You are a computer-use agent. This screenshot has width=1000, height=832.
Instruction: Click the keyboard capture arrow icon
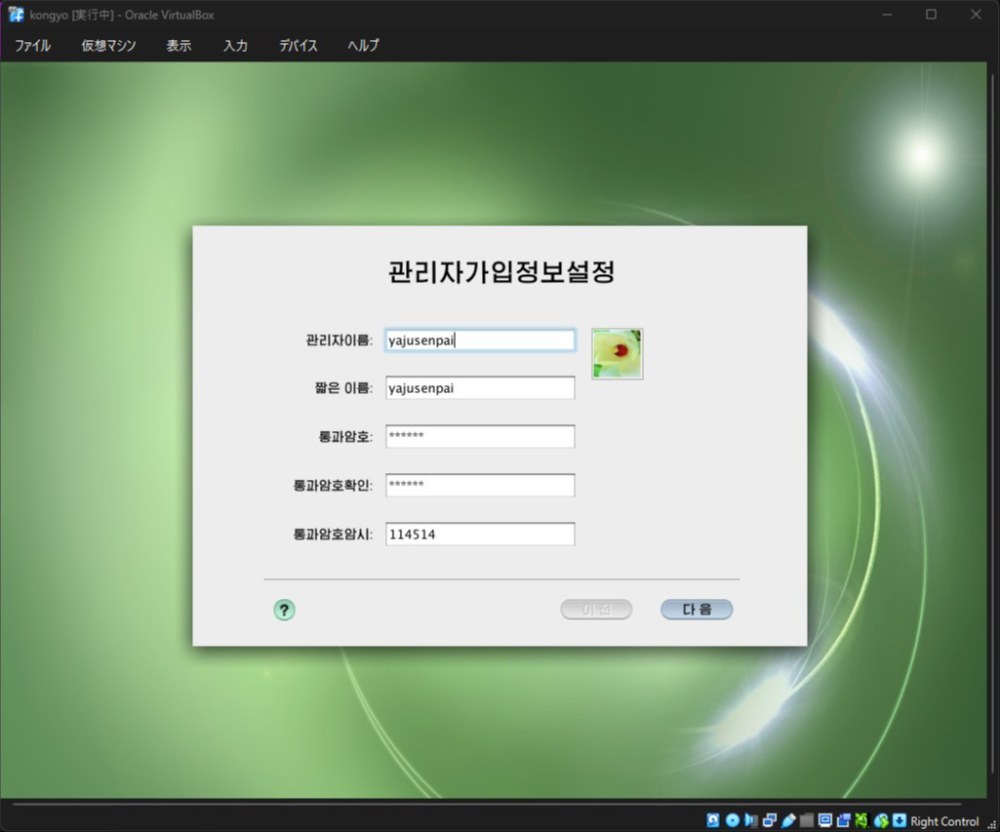click(x=899, y=821)
